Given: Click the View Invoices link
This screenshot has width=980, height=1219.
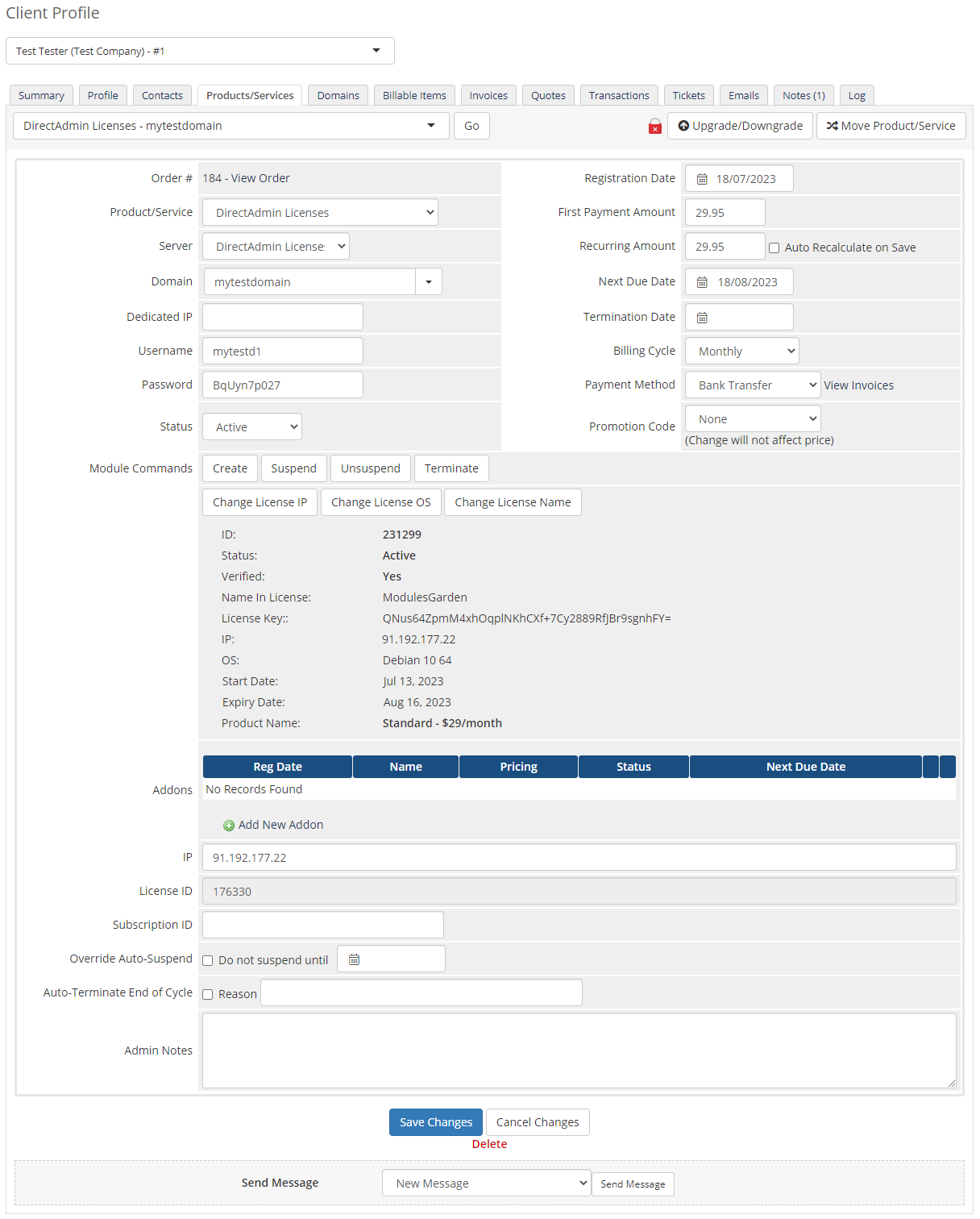Looking at the screenshot, I should (857, 385).
